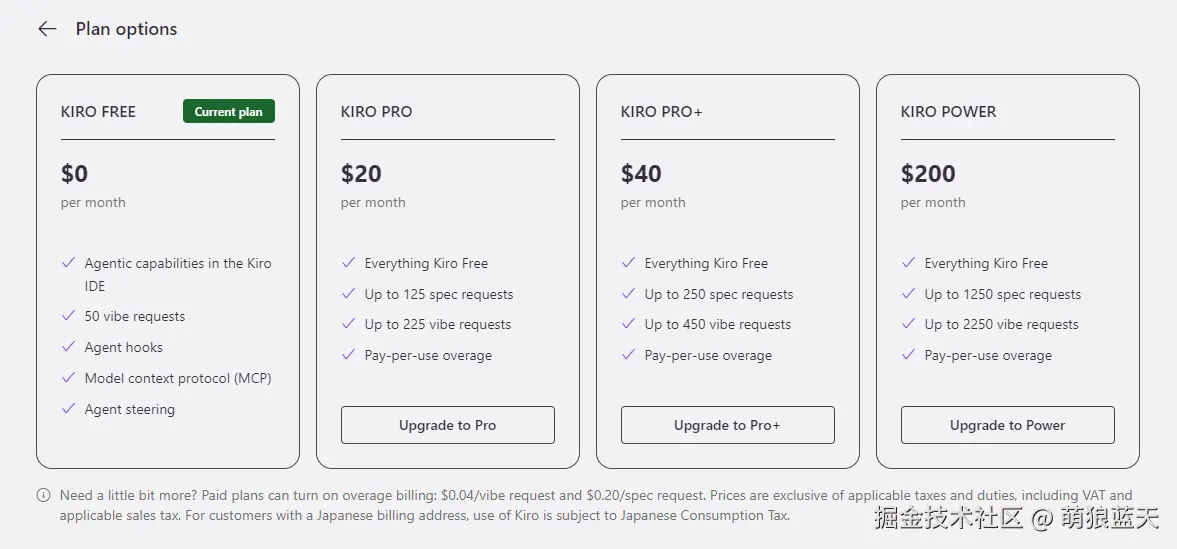
Task: Go back using the arrow beside Plan options
Action: click(x=47, y=29)
